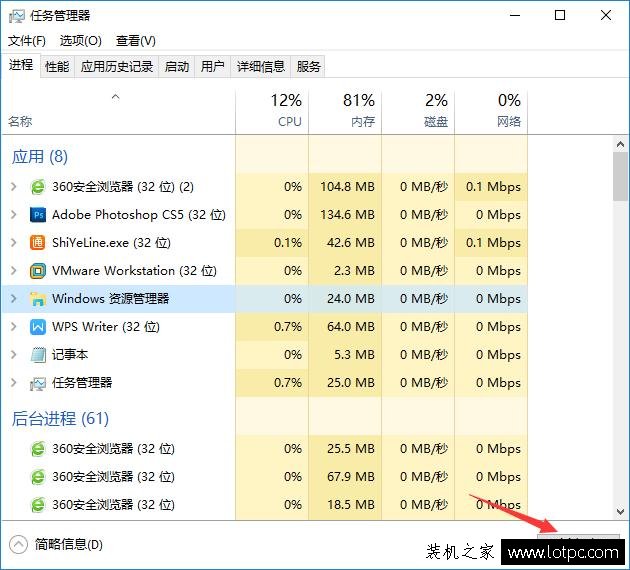630x570 pixels.
Task: Expand the 记事本 row
Action: tap(14, 355)
